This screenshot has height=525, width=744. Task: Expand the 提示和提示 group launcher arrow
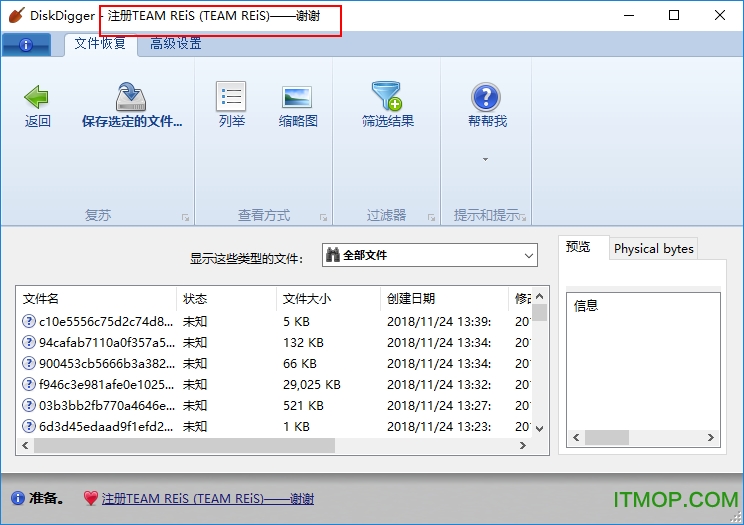523,217
